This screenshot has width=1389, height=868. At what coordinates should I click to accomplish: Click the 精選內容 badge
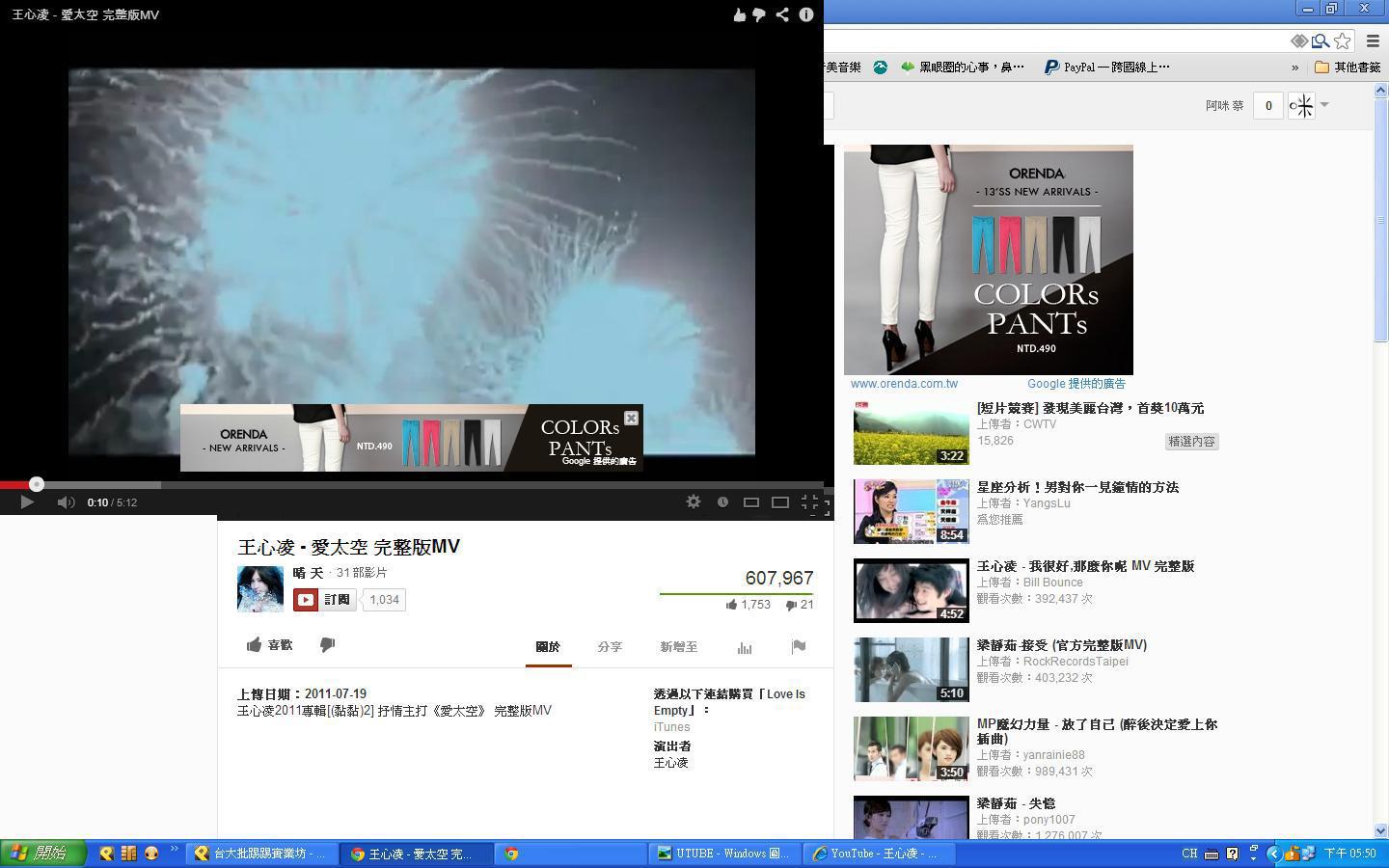pyautogui.click(x=1191, y=441)
